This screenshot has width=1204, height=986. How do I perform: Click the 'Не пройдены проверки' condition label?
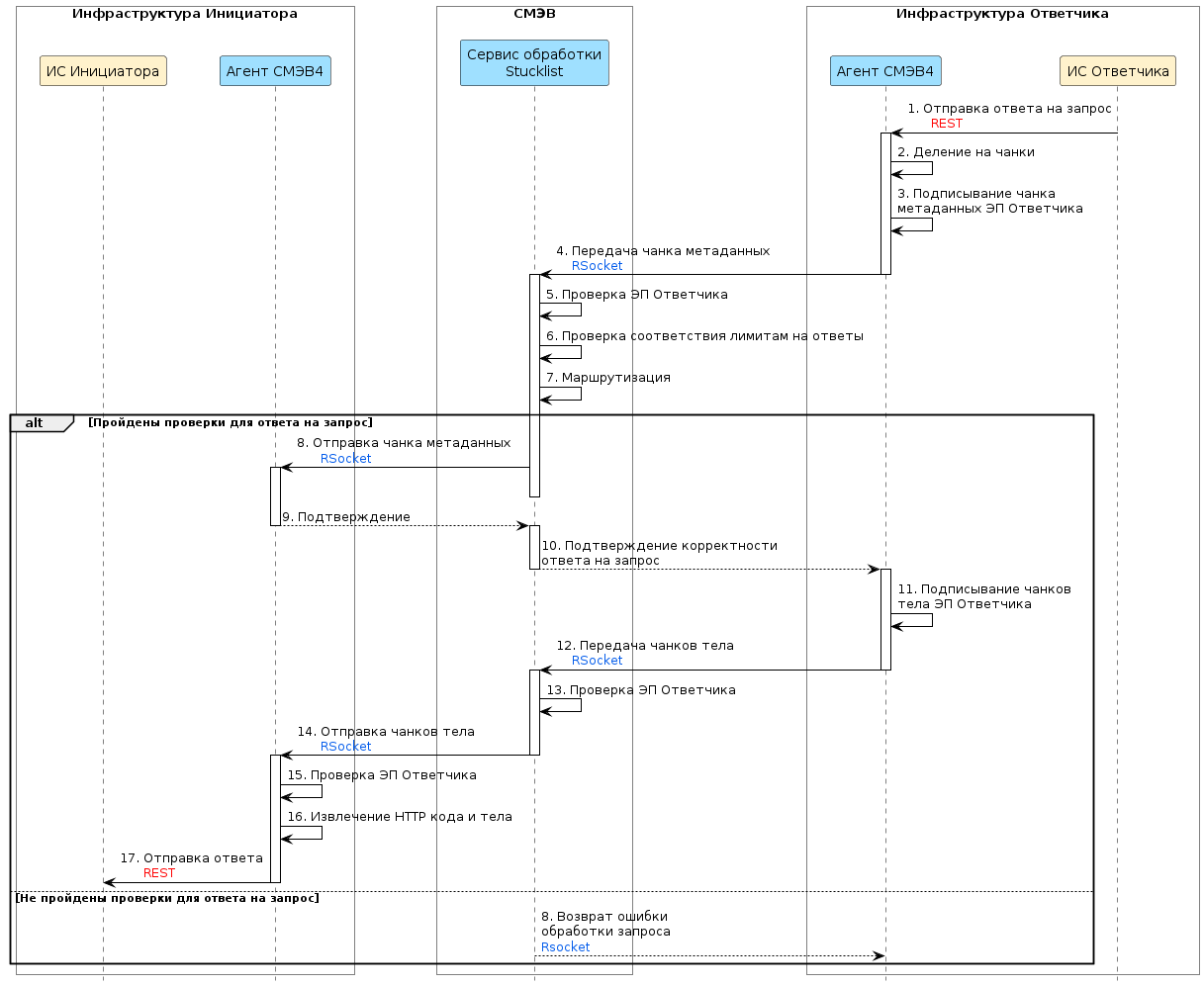(167, 898)
